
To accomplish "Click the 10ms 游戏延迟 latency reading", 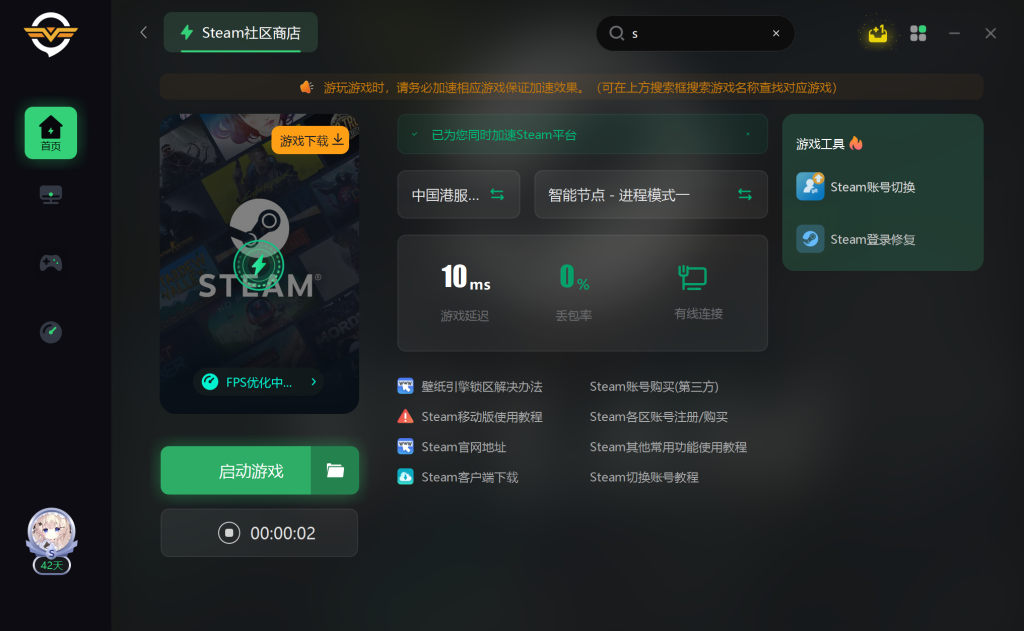I will click(465, 291).
